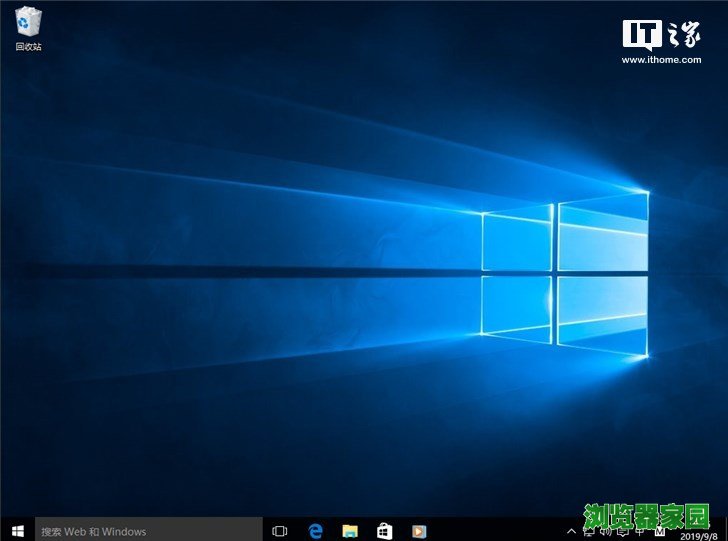Click Show Desktop strip at taskbar's far edge
Viewport: 728px width, 541px height.
tap(725, 530)
